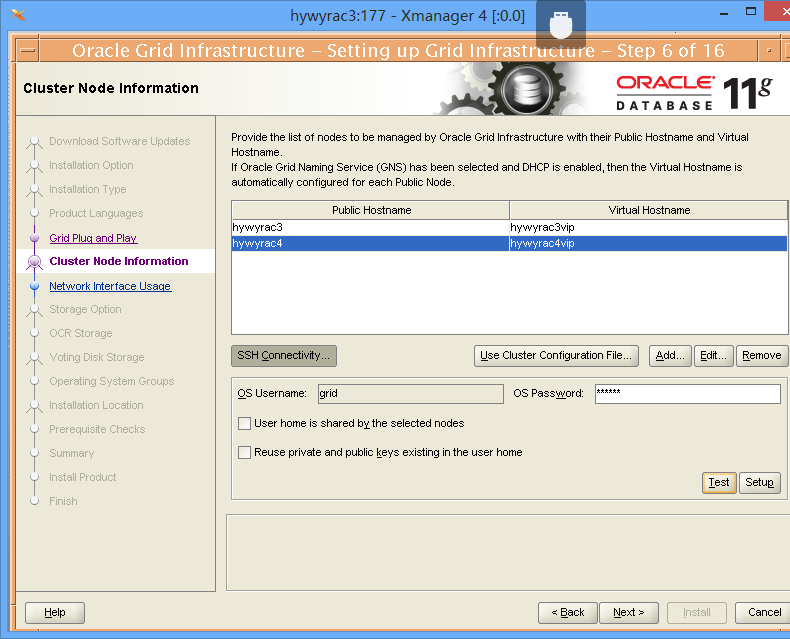This screenshot has height=639, width=790.
Task: Cancel the Grid Infrastructure installation
Action: click(x=764, y=613)
